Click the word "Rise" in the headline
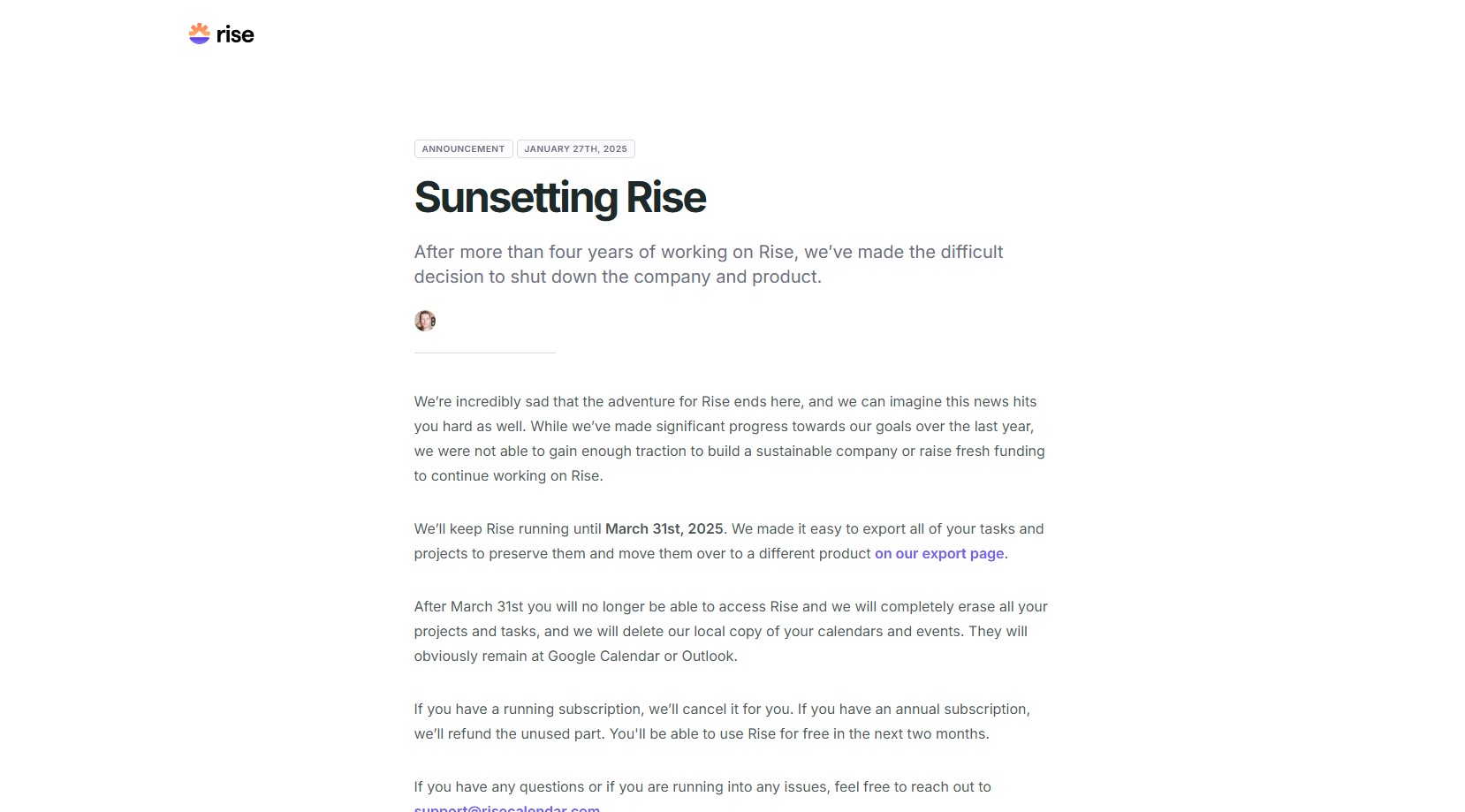1465x812 pixels. click(x=666, y=198)
